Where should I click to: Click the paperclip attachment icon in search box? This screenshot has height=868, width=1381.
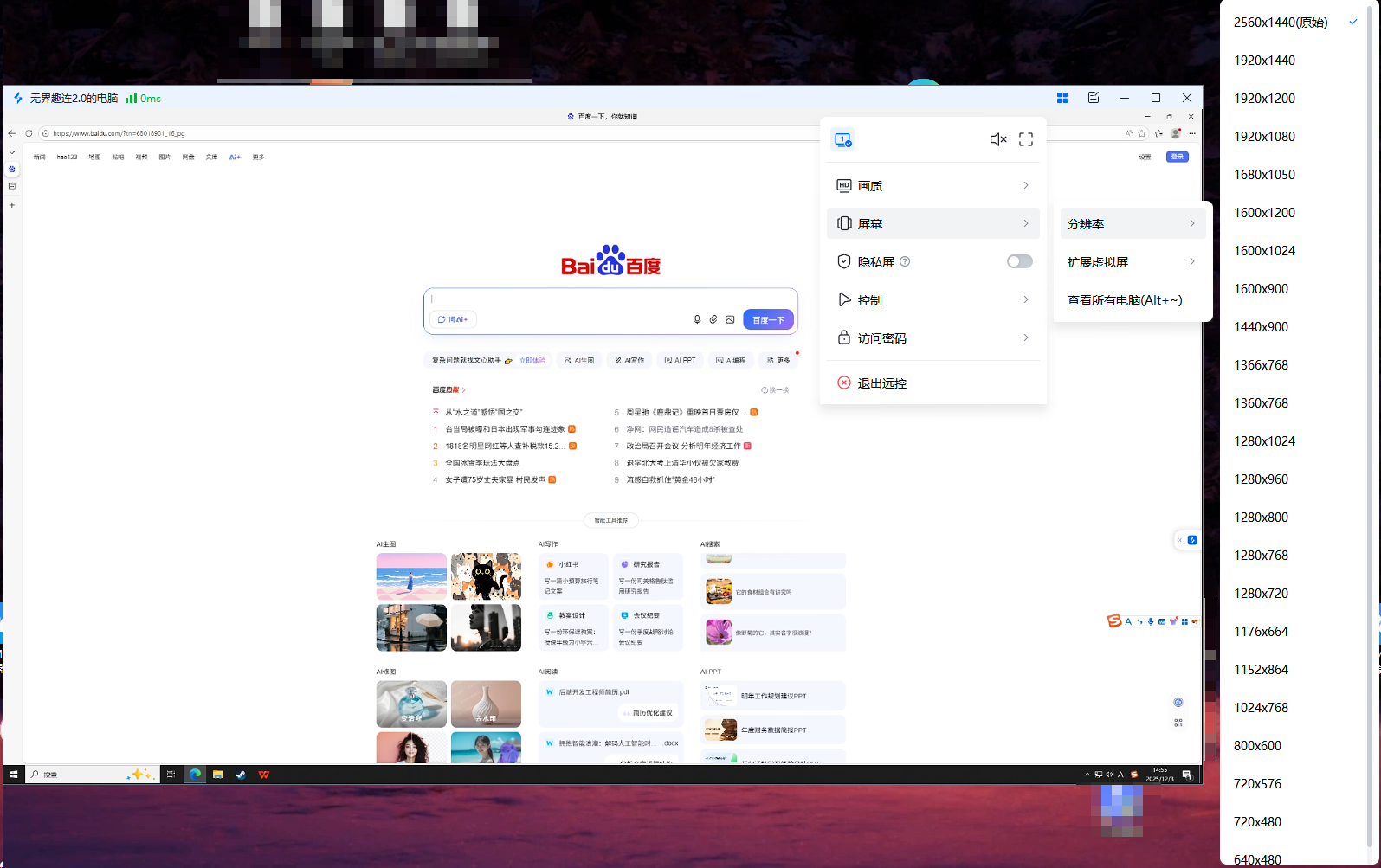(713, 319)
